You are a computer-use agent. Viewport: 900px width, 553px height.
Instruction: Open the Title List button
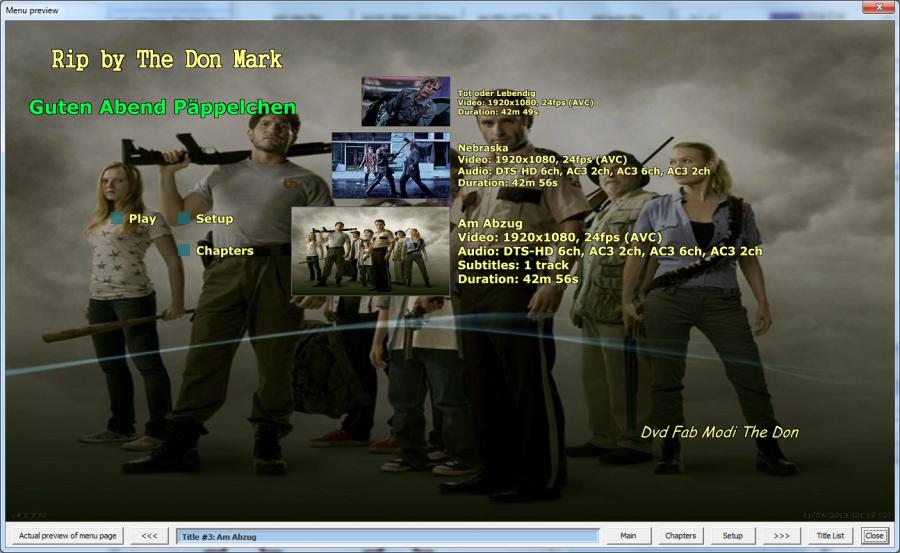coord(830,536)
